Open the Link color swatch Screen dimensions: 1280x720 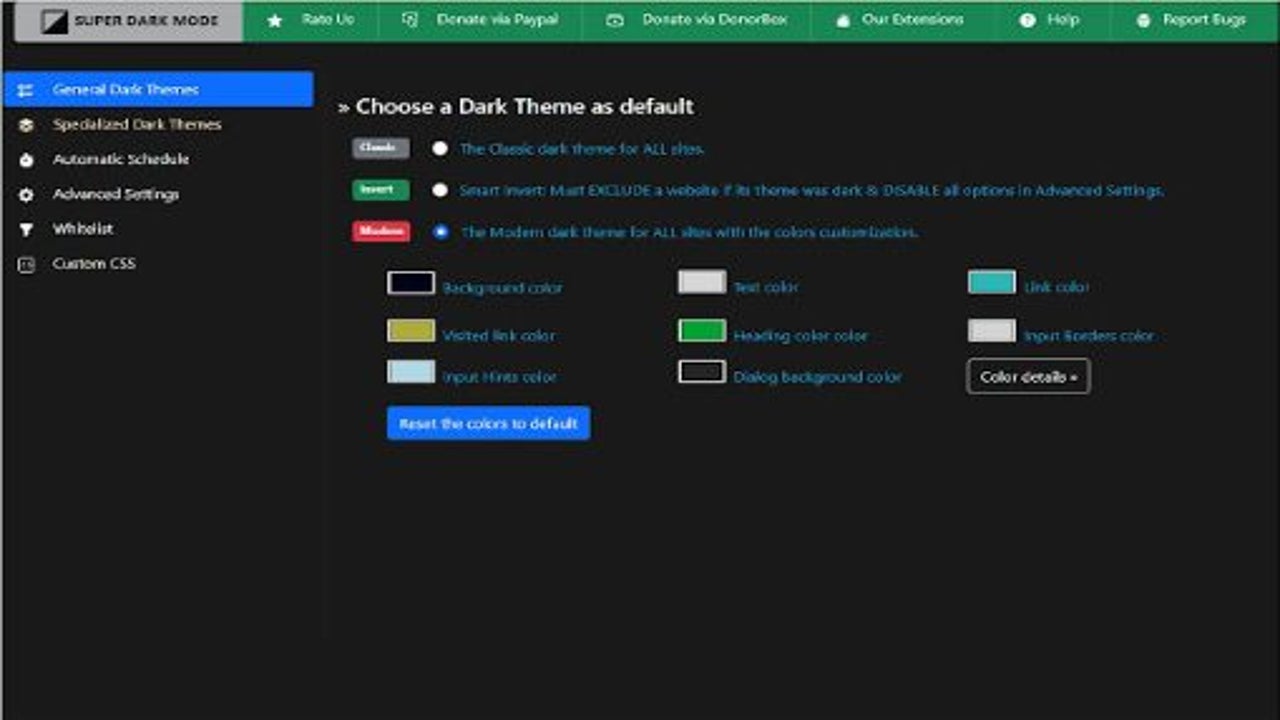click(x=992, y=282)
